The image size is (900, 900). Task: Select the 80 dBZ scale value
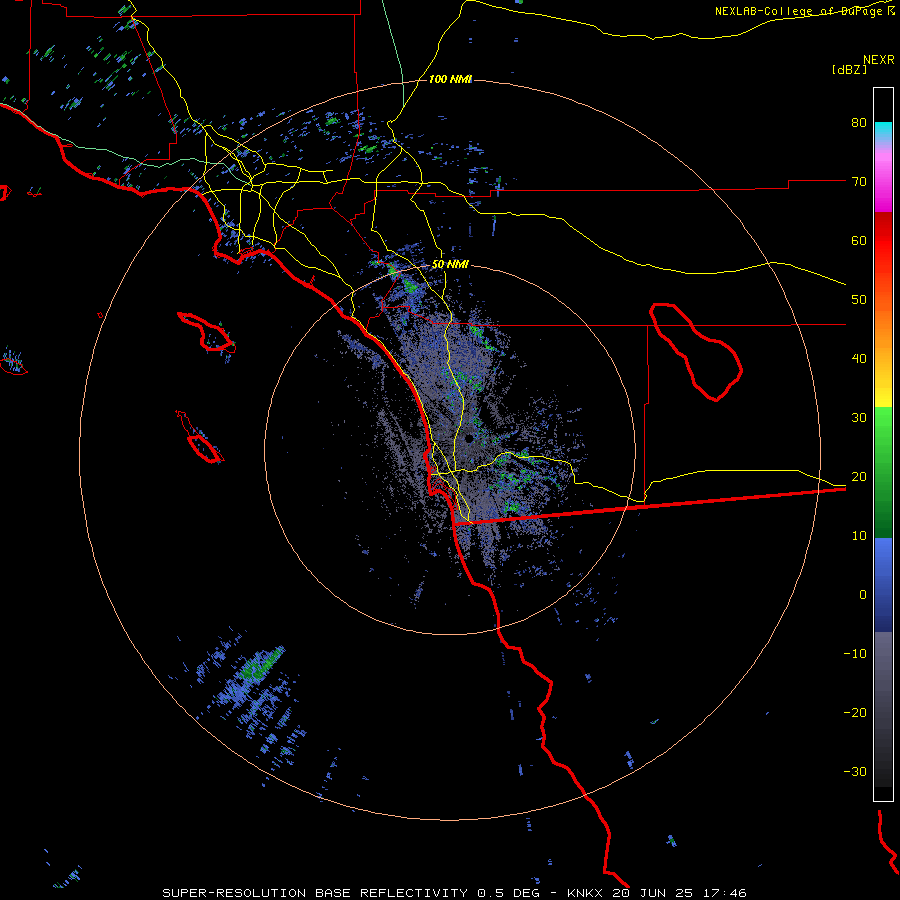click(x=859, y=123)
